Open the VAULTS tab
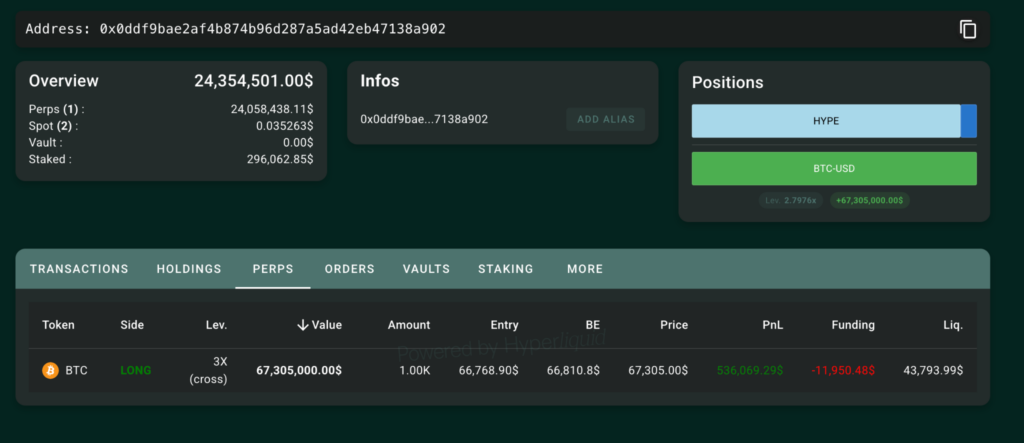The image size is (1024, 443). coord(426,269)
